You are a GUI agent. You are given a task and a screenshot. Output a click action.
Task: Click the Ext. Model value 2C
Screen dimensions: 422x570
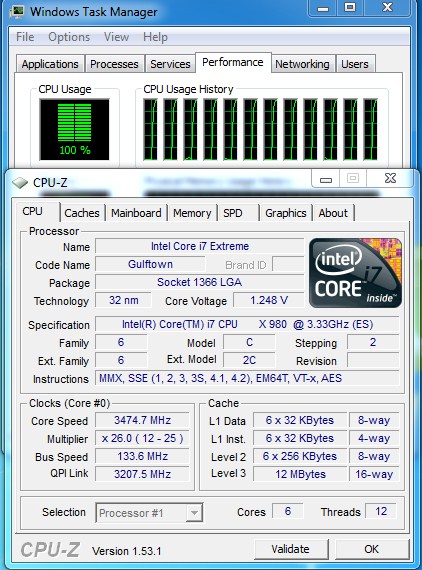point(249,360)
